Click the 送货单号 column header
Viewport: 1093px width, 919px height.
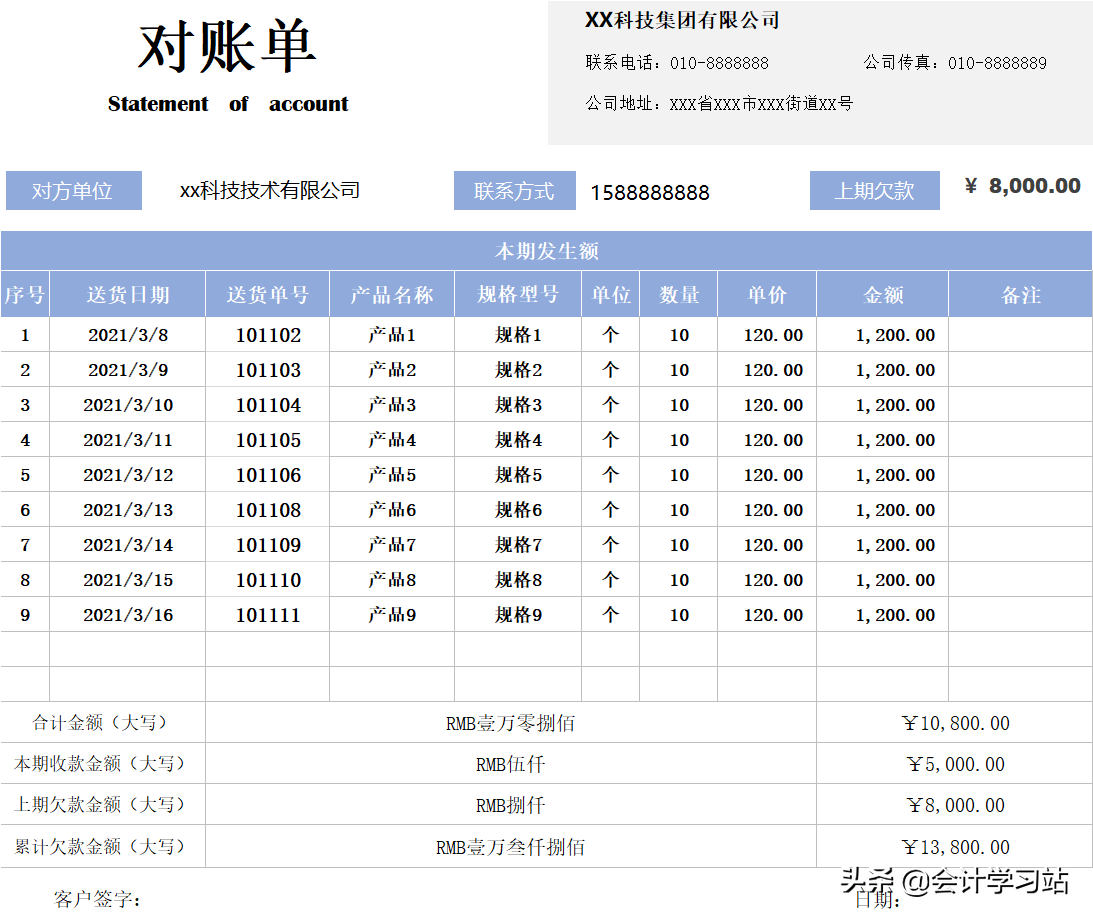point(268,293)
